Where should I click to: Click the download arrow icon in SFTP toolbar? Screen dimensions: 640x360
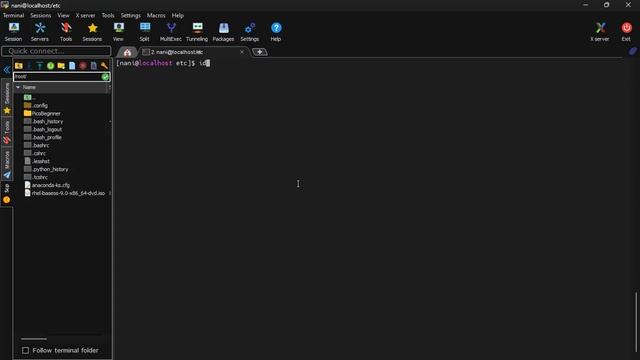coord(29,66)
